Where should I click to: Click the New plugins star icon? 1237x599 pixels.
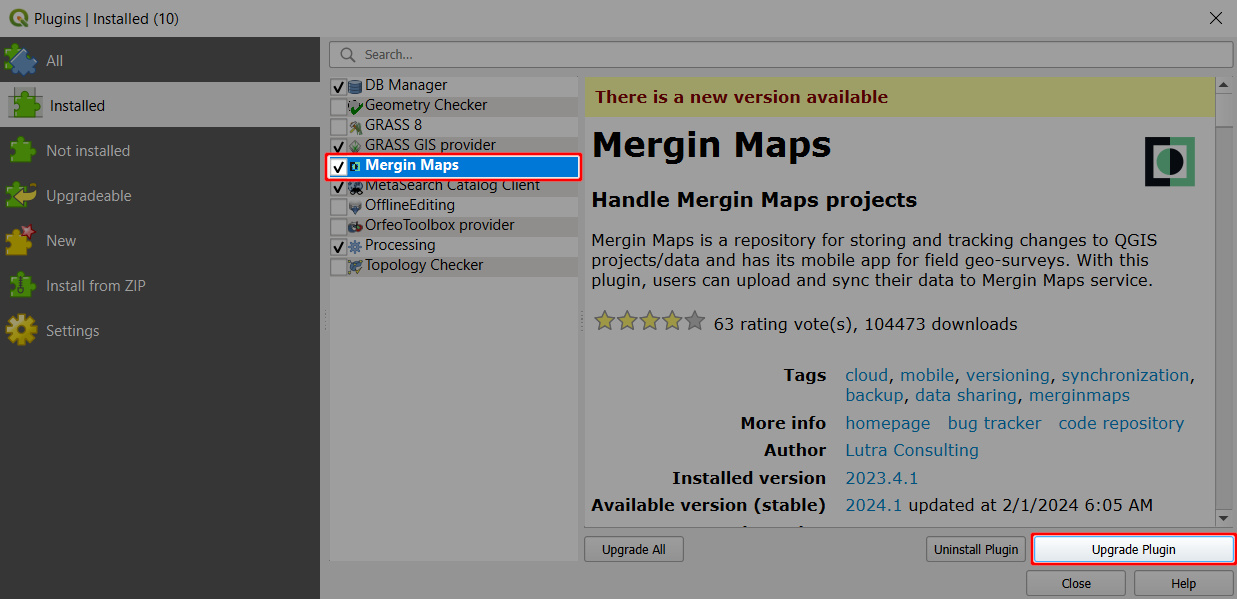click(x=20, y=240)
